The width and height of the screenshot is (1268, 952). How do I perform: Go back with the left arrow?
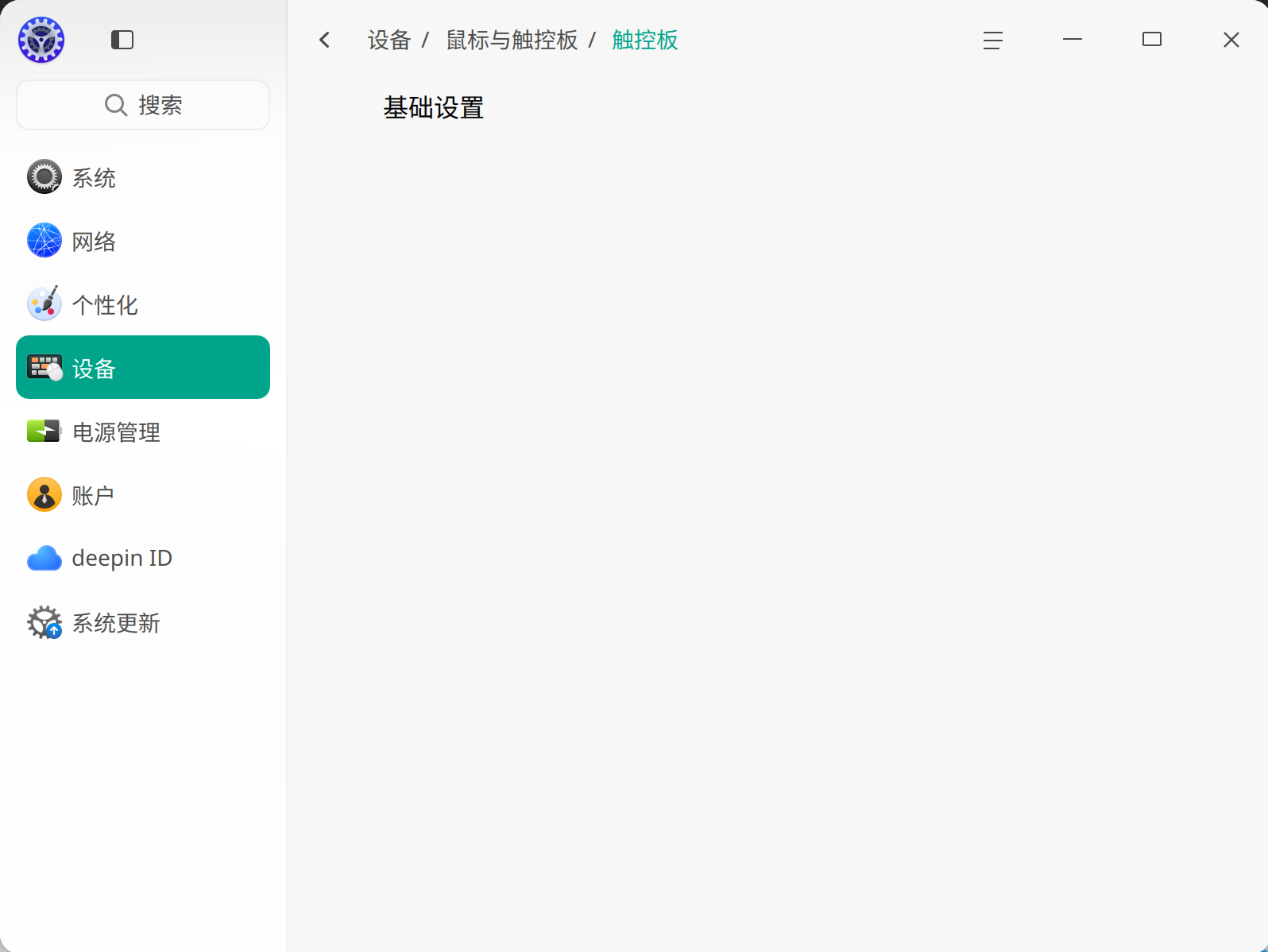pos(324,40)
